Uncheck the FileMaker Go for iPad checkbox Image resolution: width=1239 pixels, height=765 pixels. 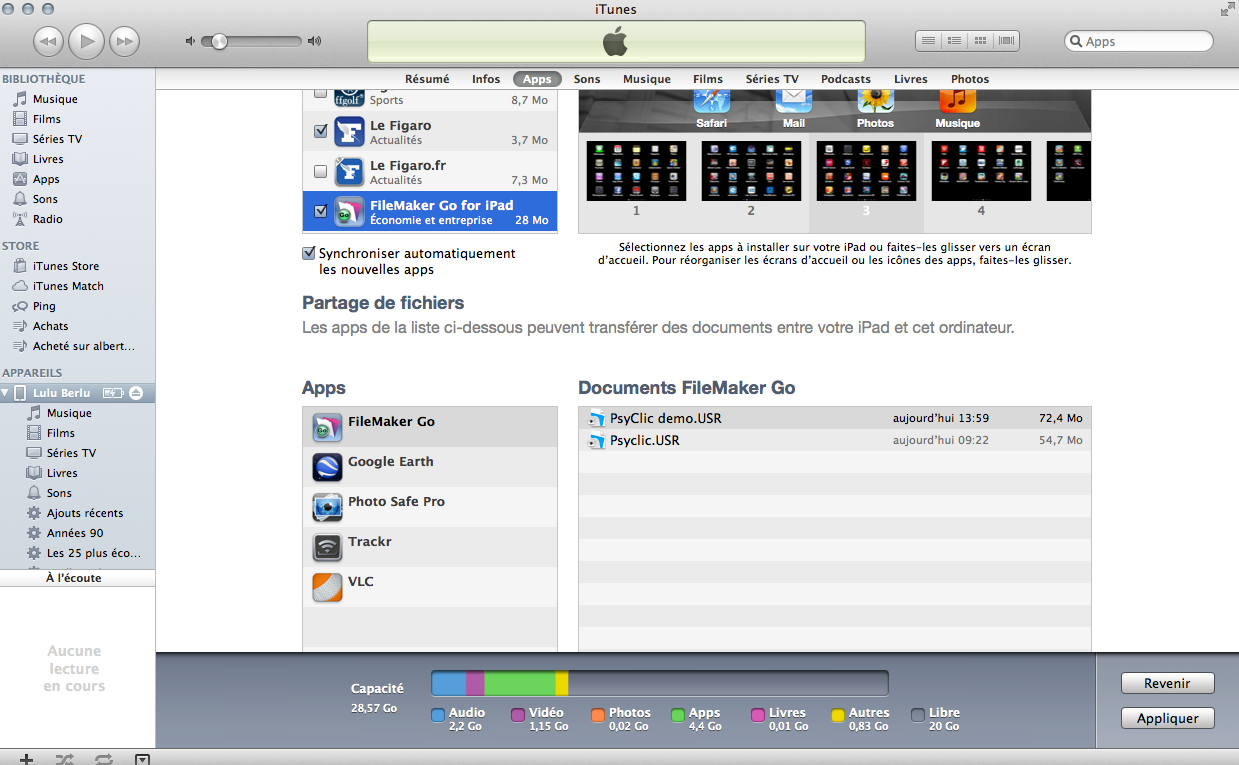coord(320,211)
